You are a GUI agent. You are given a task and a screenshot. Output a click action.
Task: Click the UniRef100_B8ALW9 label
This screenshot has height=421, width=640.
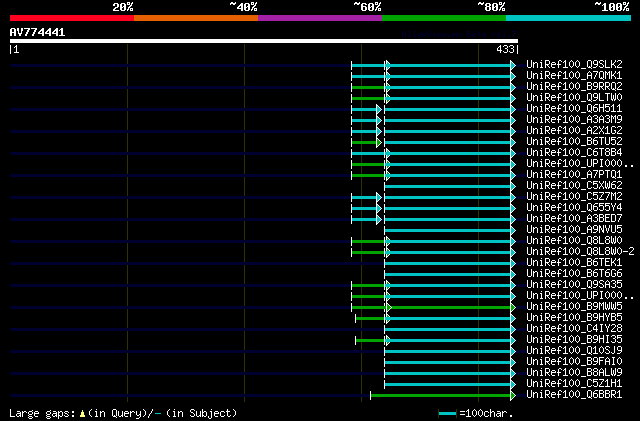574,373
